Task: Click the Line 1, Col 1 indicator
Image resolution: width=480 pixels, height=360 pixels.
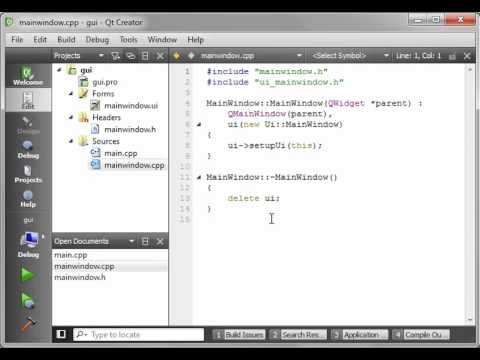Action: pos(418,56)
